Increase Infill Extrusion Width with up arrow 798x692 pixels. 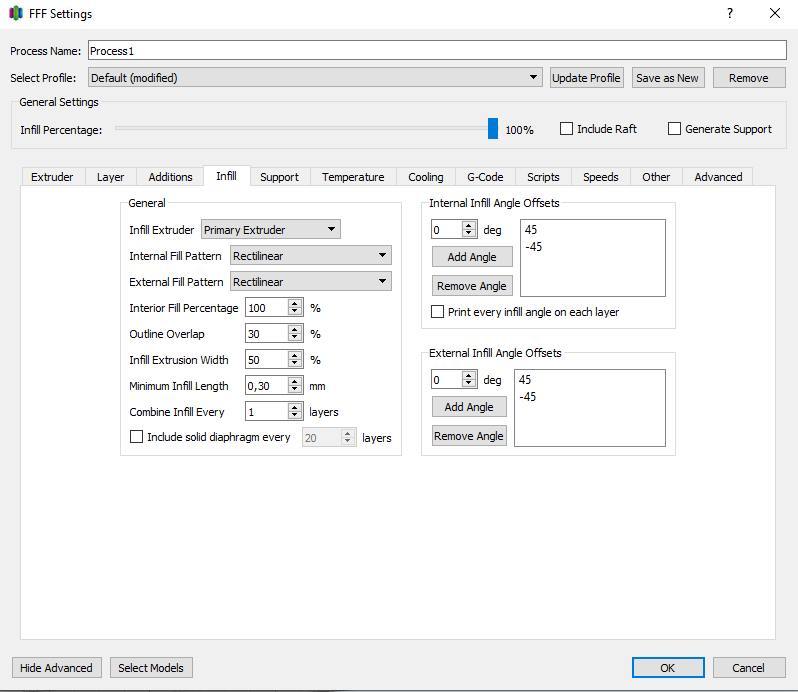click(x=295, y=356)
